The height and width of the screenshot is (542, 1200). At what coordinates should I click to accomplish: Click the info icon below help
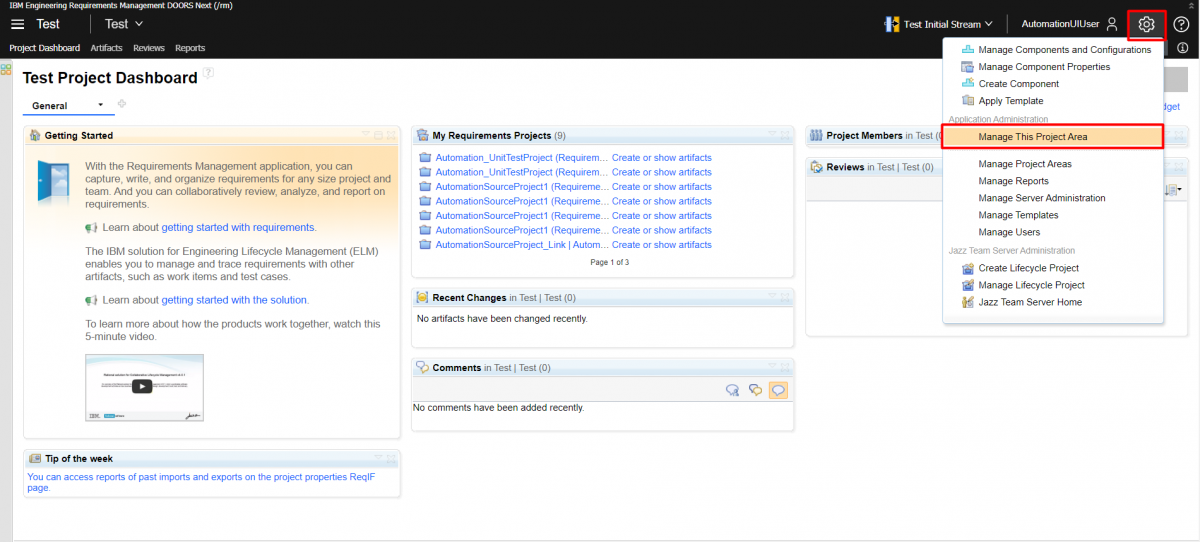1182,48
